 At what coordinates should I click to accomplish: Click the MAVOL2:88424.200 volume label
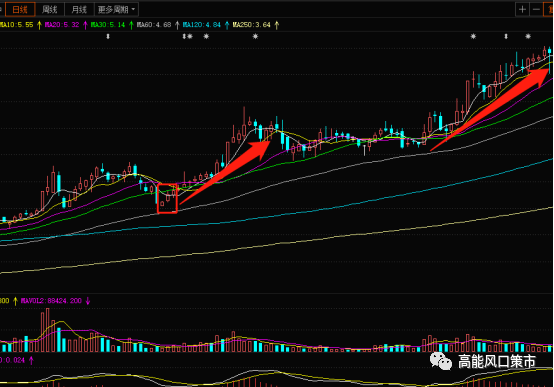click(52, 301)
